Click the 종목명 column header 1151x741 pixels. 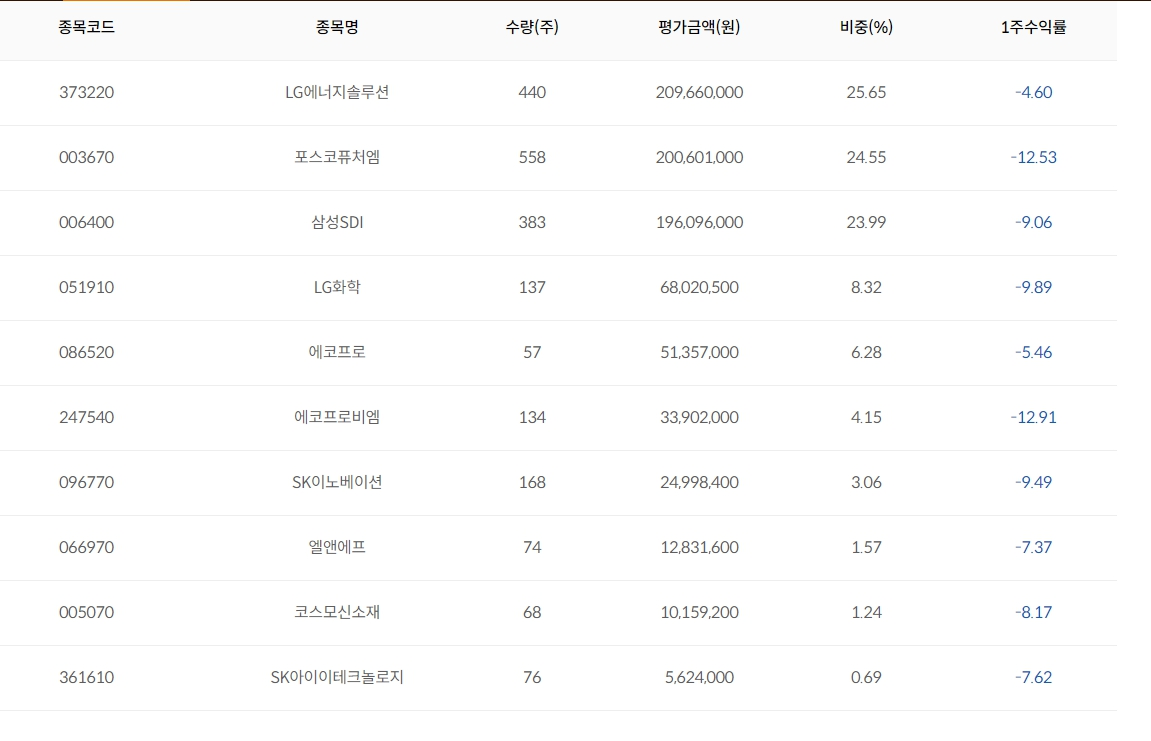coord(337,28)
